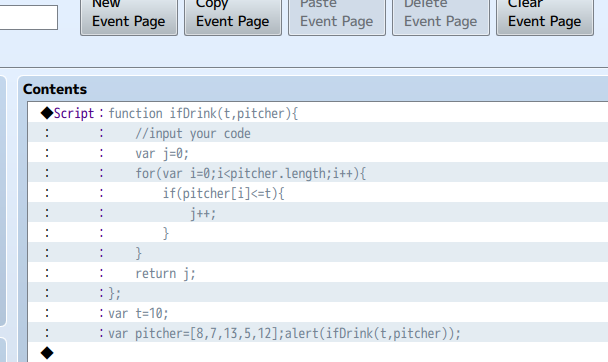Select the j++ line

pos(318,213)
